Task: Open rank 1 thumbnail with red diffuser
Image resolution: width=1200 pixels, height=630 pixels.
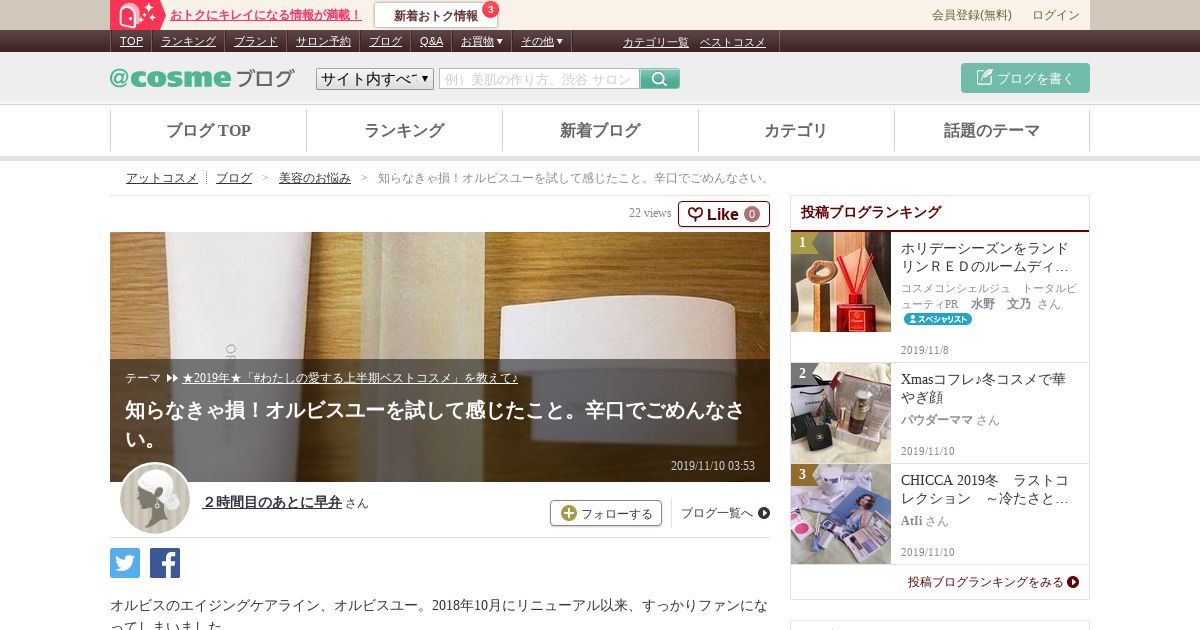Action: coord(841,282)
